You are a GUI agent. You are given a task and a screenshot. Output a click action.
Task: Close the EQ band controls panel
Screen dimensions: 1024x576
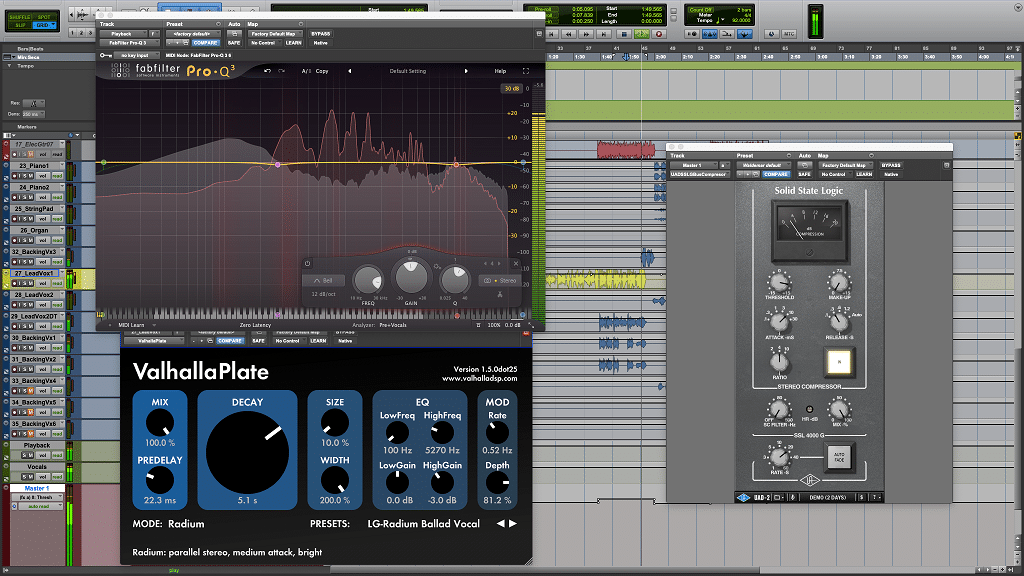[x=516, y=263]
